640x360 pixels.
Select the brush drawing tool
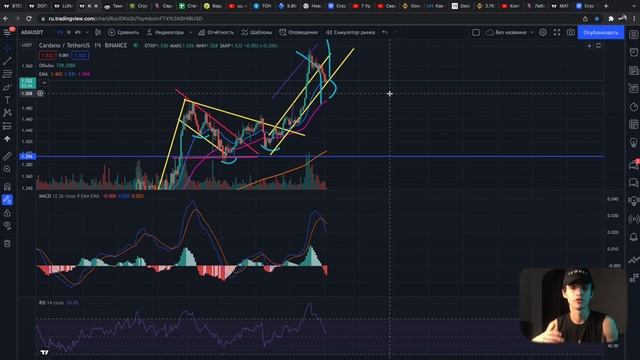7,87
